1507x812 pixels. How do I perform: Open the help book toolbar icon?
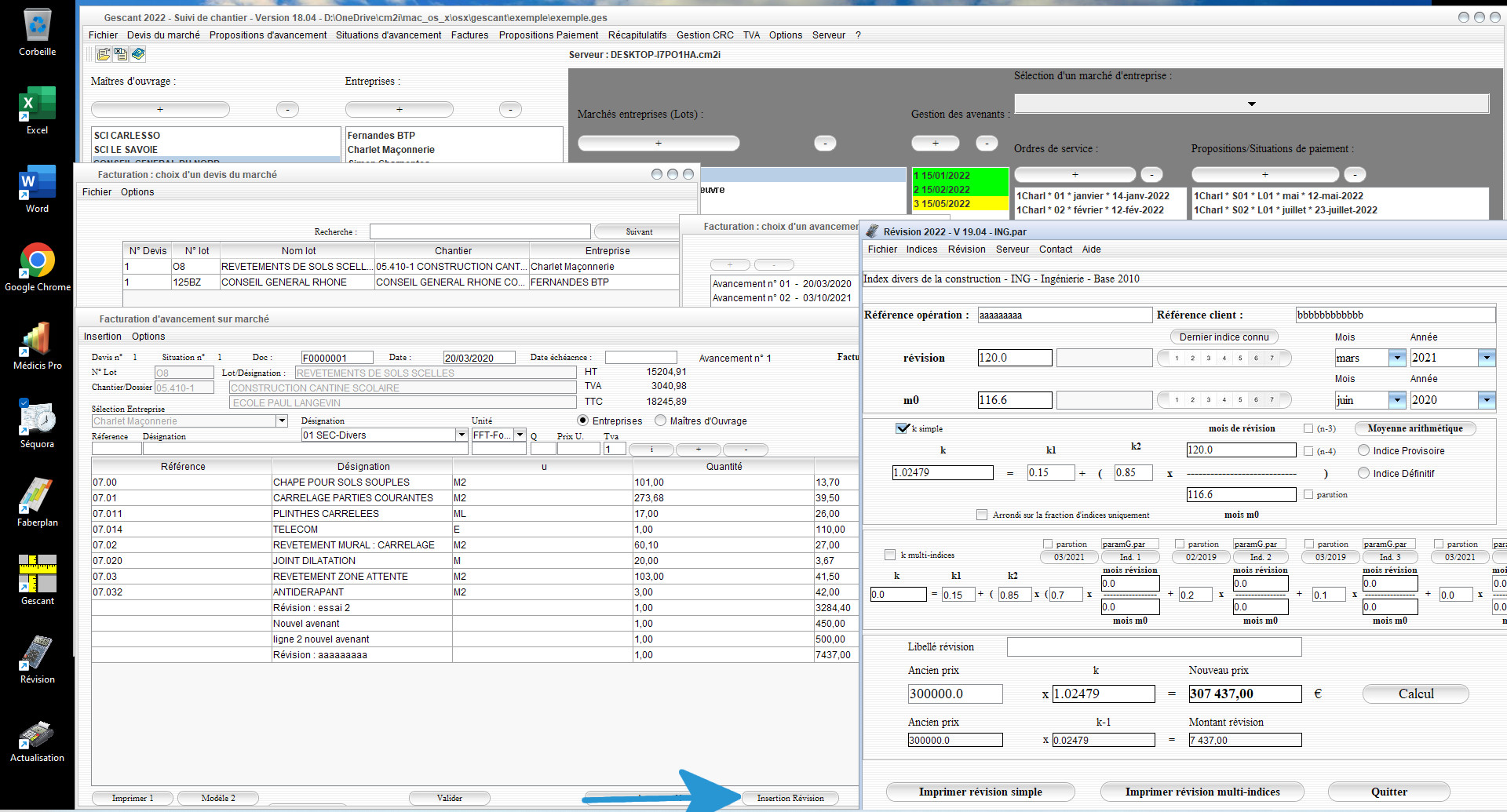(138, 54)
